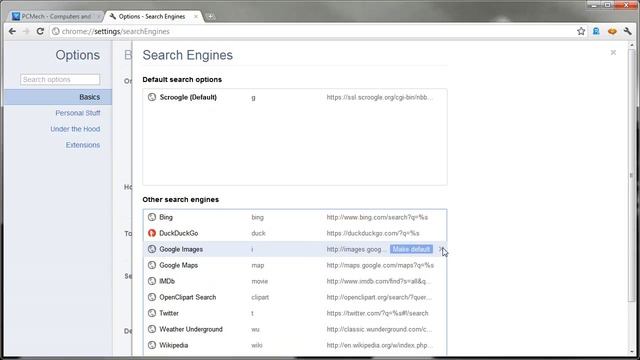640x360 pixels.
Task: Click the 'bing' keyword cell
Action: tap(258, 217)
